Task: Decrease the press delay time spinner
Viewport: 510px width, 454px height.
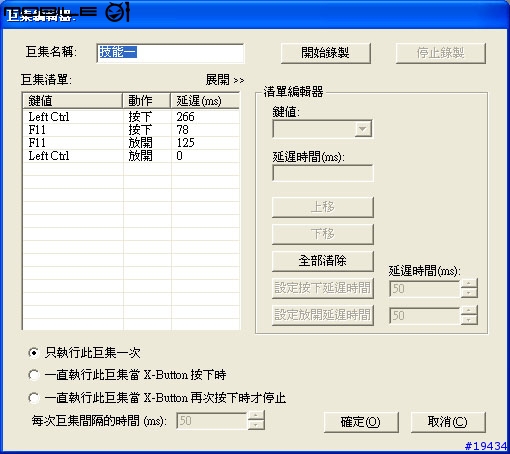Action: coord(469,293)
